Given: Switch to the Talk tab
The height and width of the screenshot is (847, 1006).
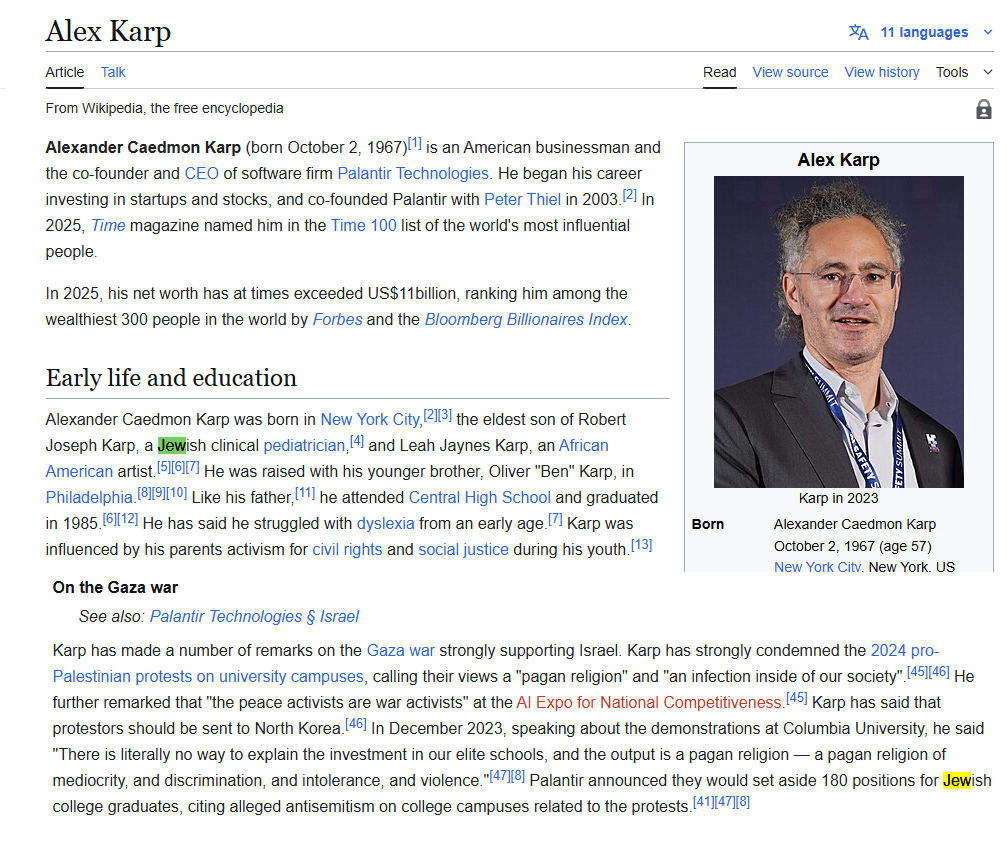Looking at the screenshot, I should click(113, 73).
